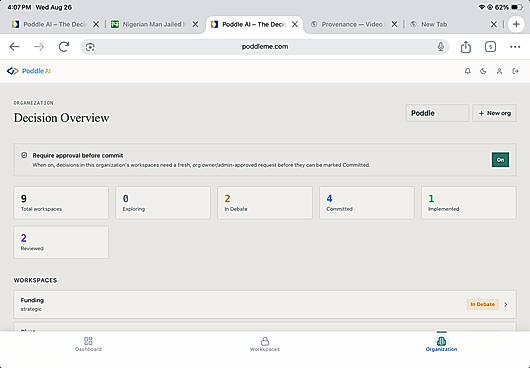
Task: Click the Committed count card
Action: point(367,203)
